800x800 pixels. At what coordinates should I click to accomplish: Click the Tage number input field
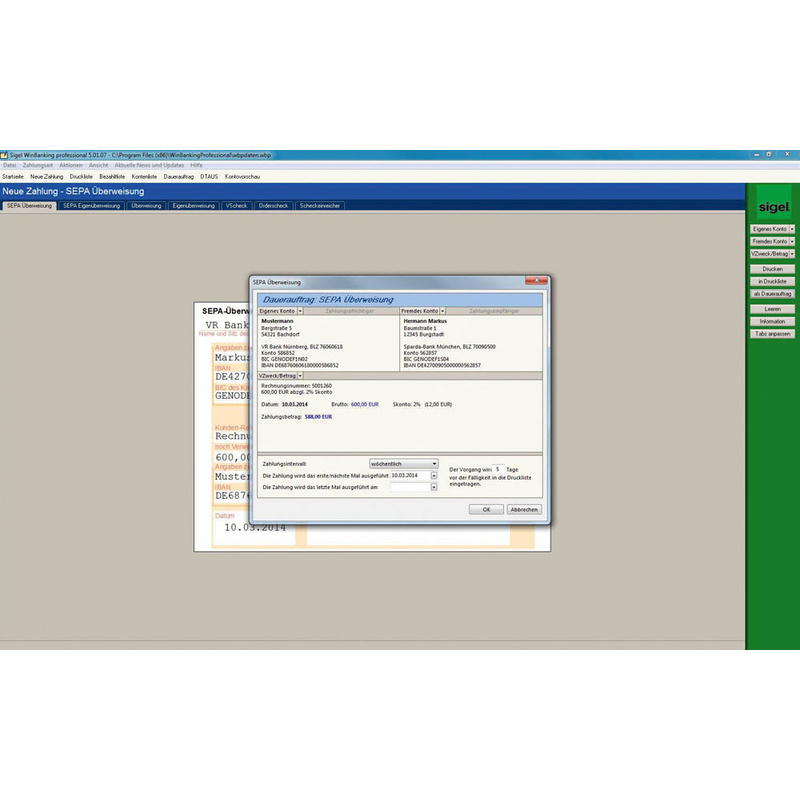click(x=498, y=468)
